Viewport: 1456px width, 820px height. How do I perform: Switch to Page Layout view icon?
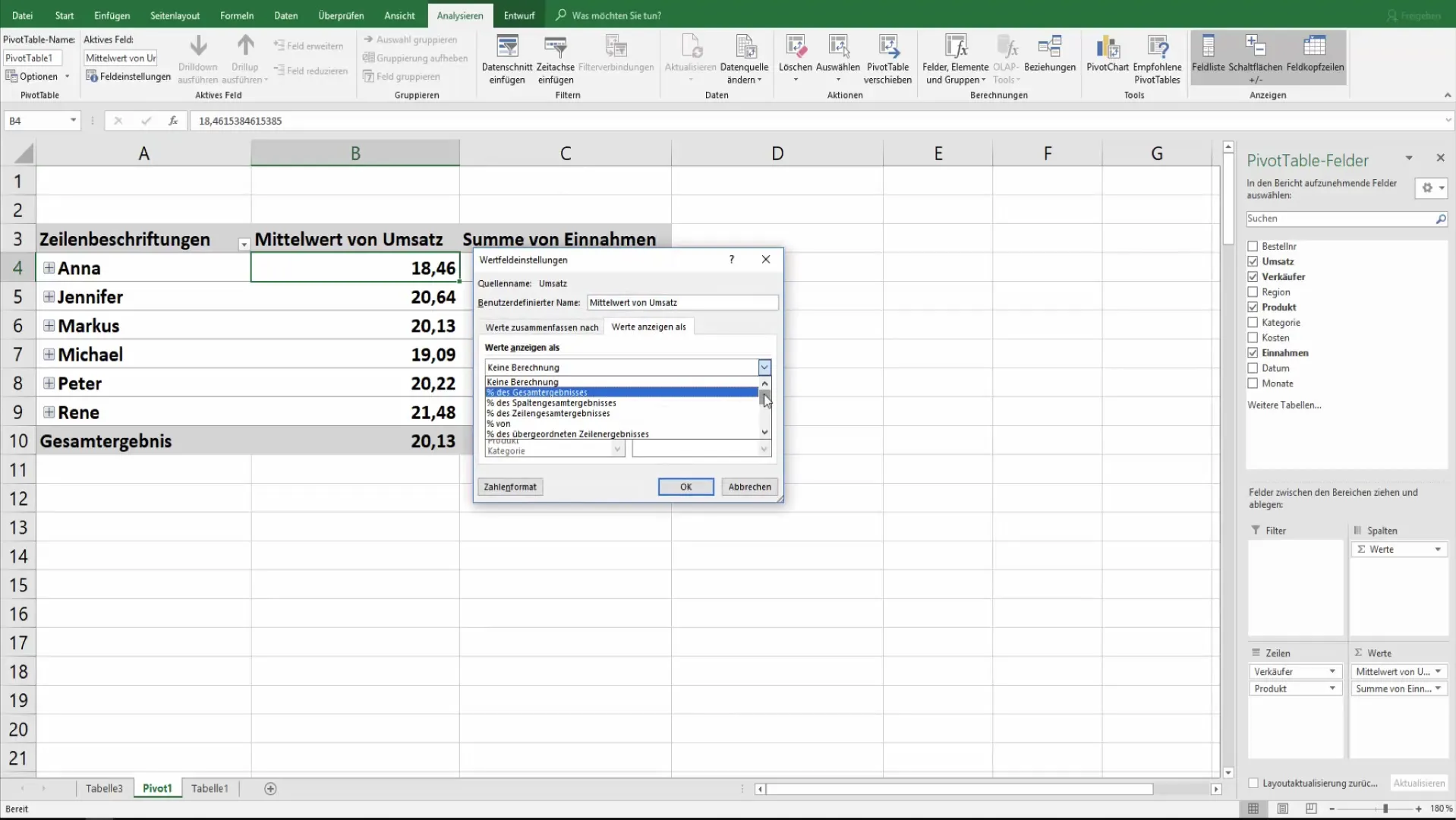1282,809
